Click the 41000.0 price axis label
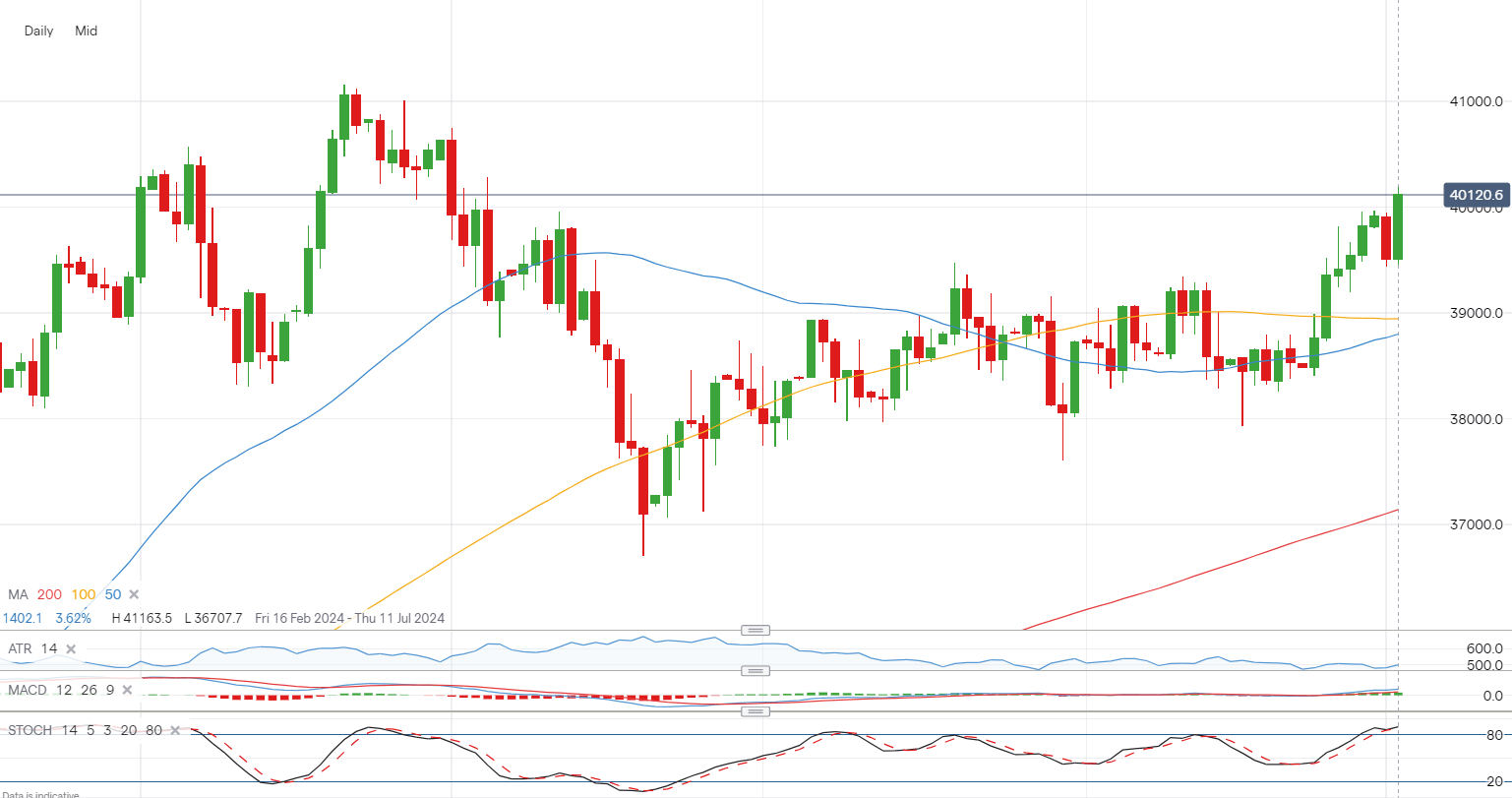1512x798 pixels. point(1477,101)
